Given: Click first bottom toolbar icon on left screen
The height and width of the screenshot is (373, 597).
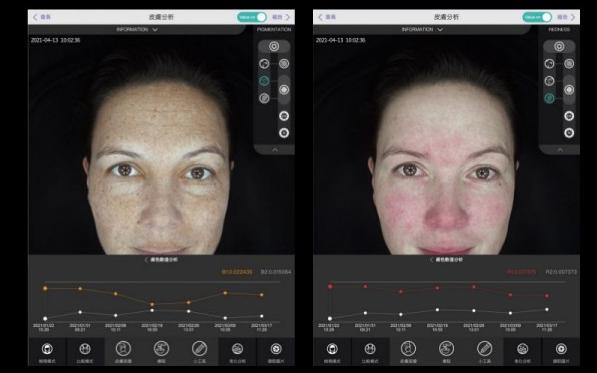Looking at the screenshot, I should click(x=47, y=351).
